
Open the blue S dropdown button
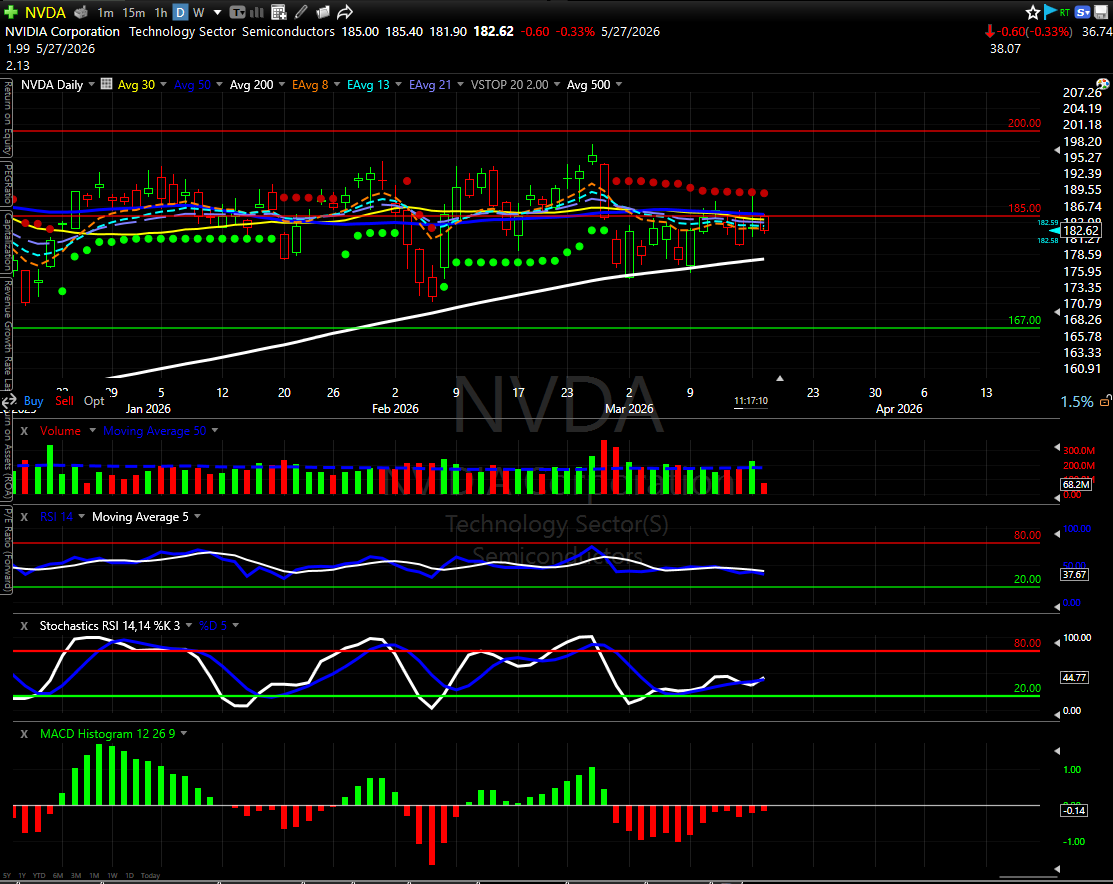click(1082, 12)
